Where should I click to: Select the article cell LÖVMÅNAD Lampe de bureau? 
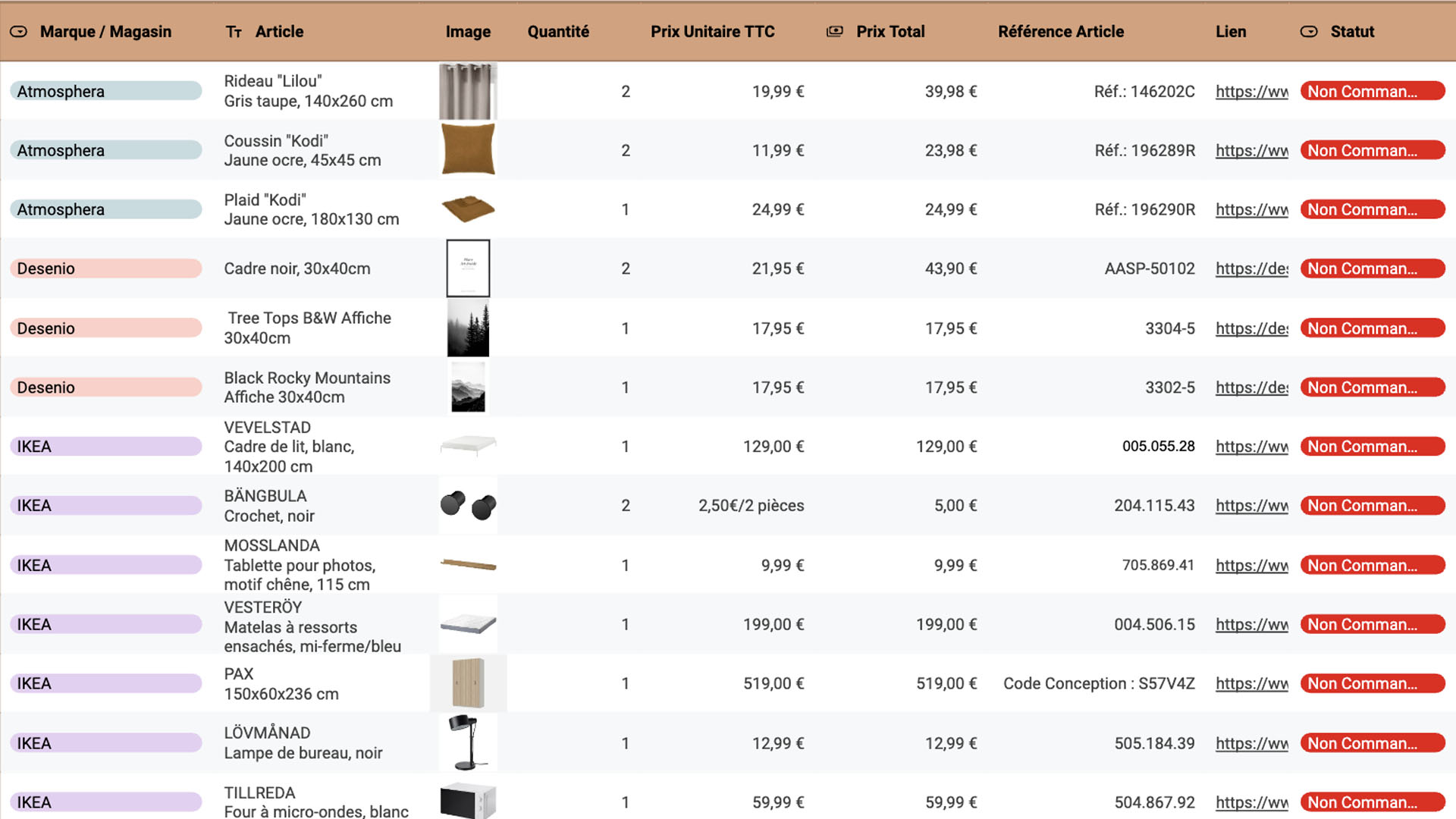(303, 743)
